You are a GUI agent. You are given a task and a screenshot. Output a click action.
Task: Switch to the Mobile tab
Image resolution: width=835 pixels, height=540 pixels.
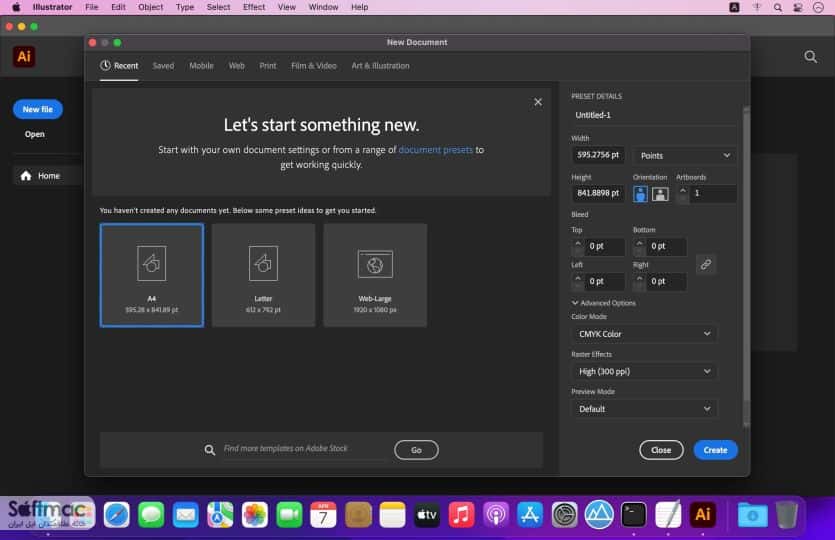(201, 66)
